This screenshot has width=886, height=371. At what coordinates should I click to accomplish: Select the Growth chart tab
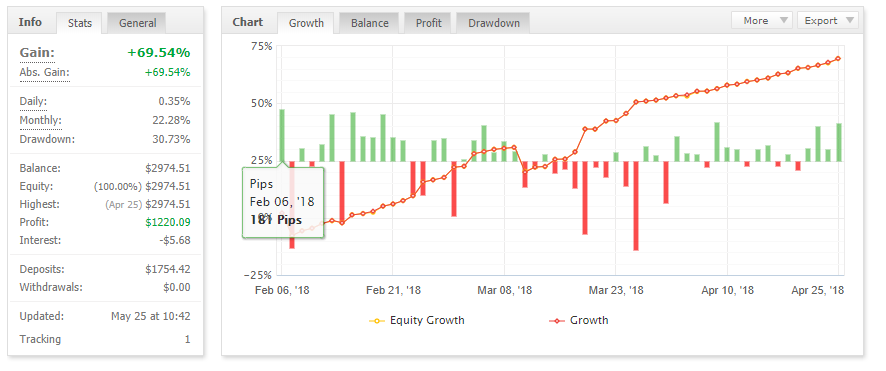coord(306,23)
